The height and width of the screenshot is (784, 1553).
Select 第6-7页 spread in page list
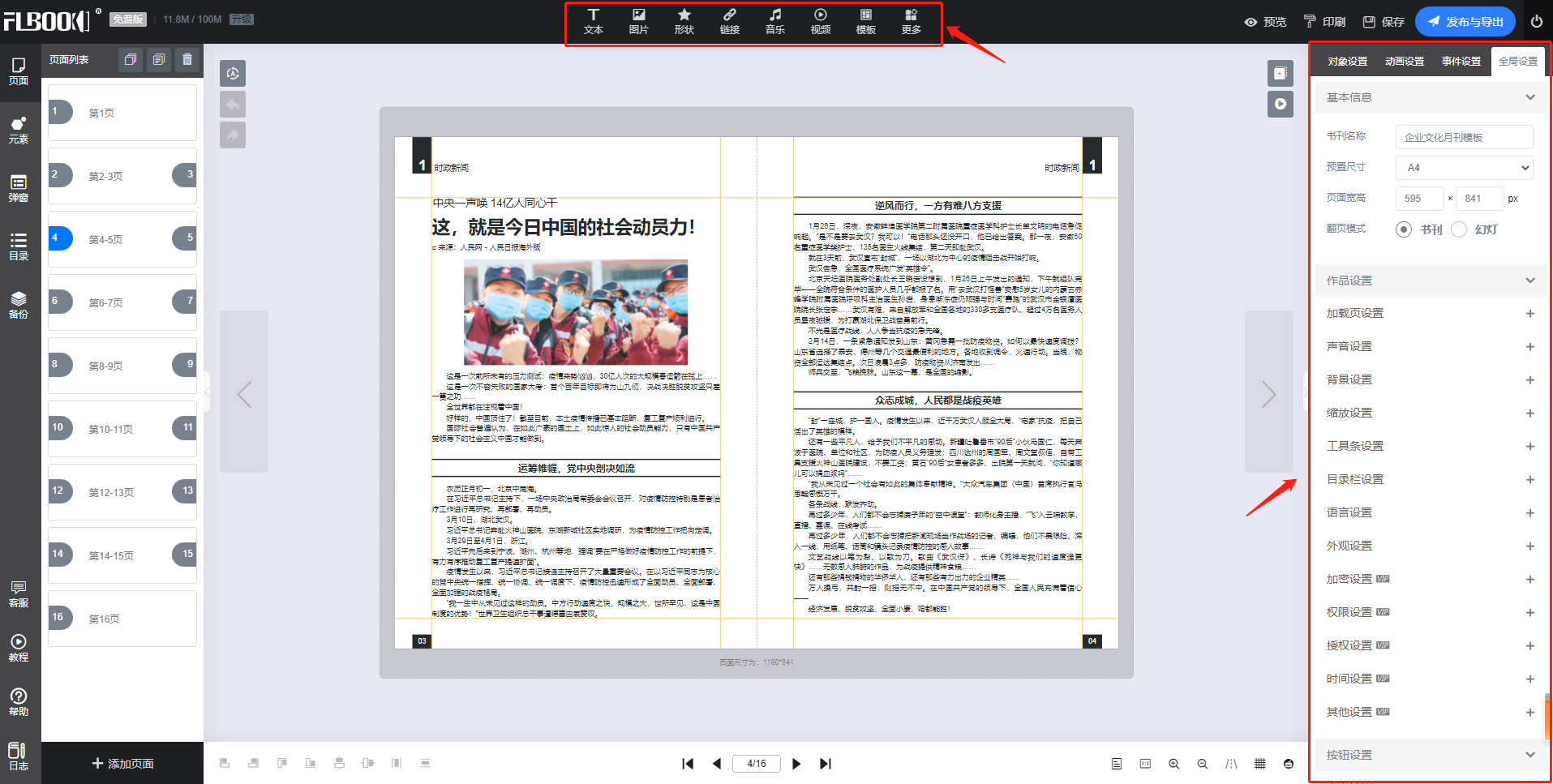click(122, 302)
